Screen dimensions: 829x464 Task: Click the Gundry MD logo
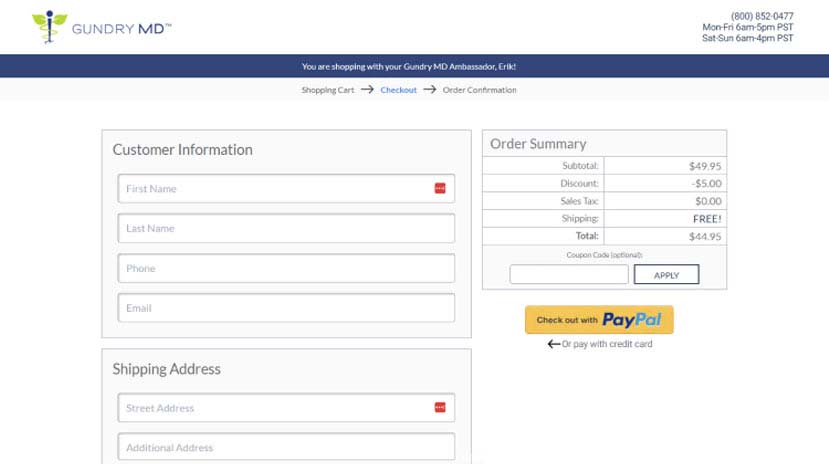pos(102,27)
